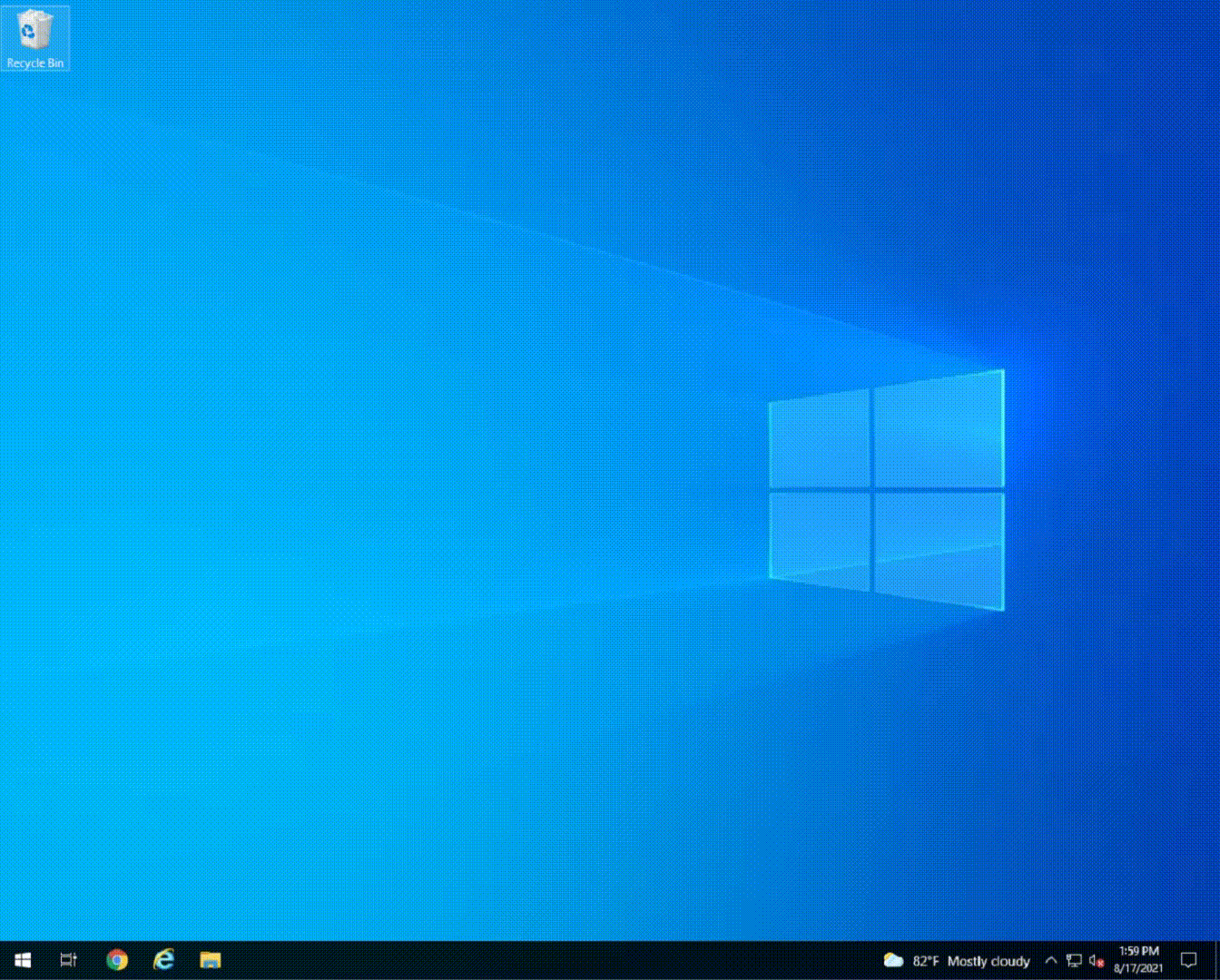Open File Explorer from the taskbar
The height and width of the screenshot is (980, 1220).
click(x=211, y=960)
